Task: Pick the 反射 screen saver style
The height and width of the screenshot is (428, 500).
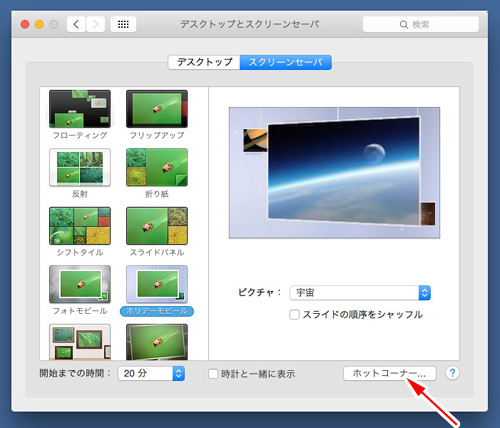Action: 80,167
